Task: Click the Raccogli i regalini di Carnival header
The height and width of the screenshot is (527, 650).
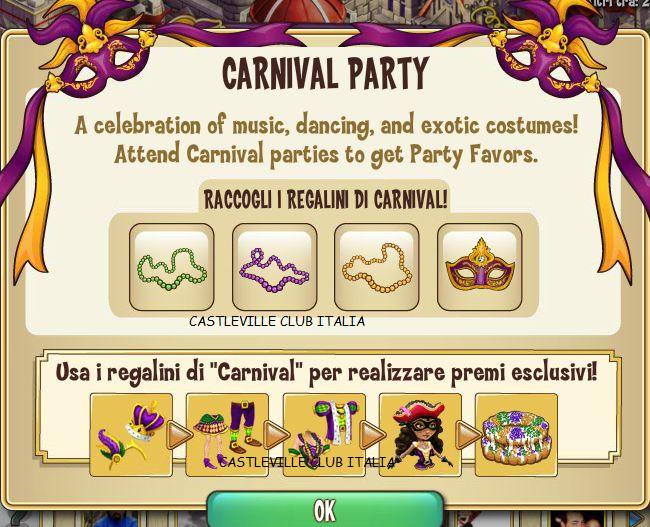Action: pos(325,200)
